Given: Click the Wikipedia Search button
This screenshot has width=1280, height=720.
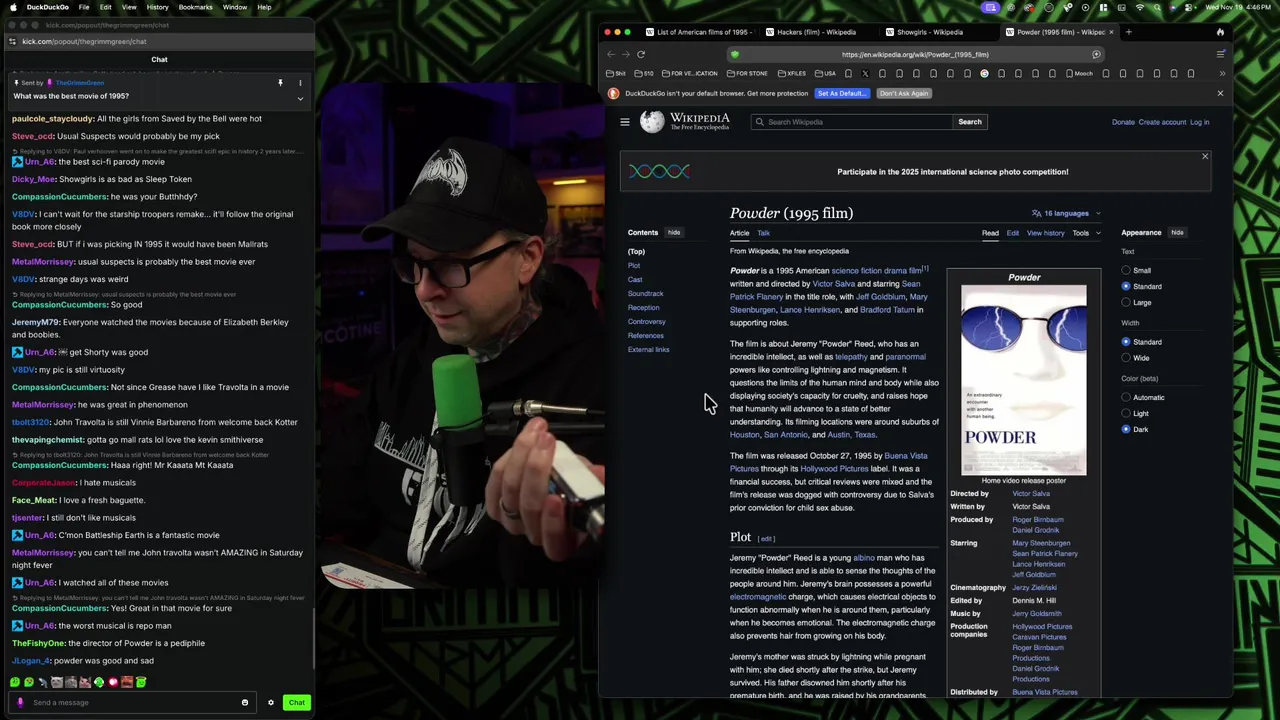Looking at the screenshot, I should pyautogui.click(x=970, y=122).
